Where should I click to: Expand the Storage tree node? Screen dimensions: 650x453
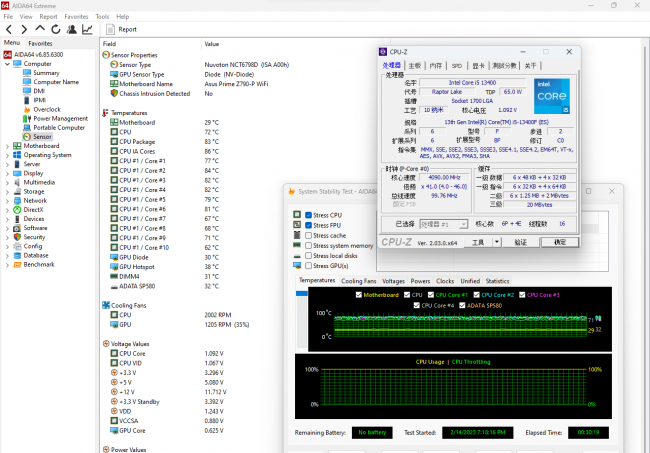7,192
